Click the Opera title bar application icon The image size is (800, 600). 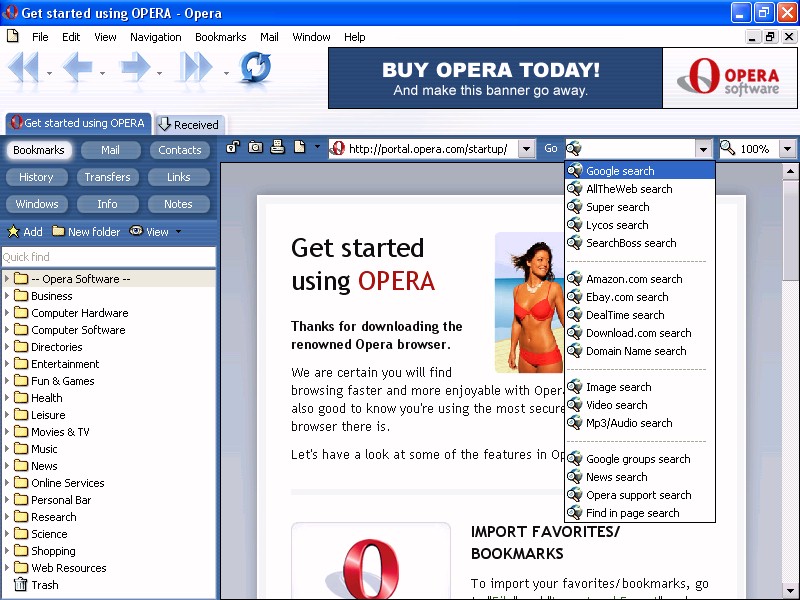(x=10, y=12)
